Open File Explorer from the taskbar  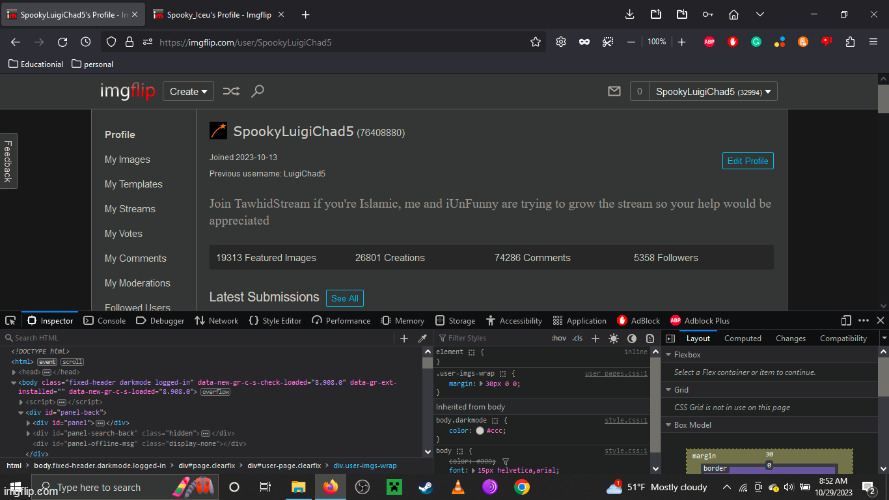[298, 487]
